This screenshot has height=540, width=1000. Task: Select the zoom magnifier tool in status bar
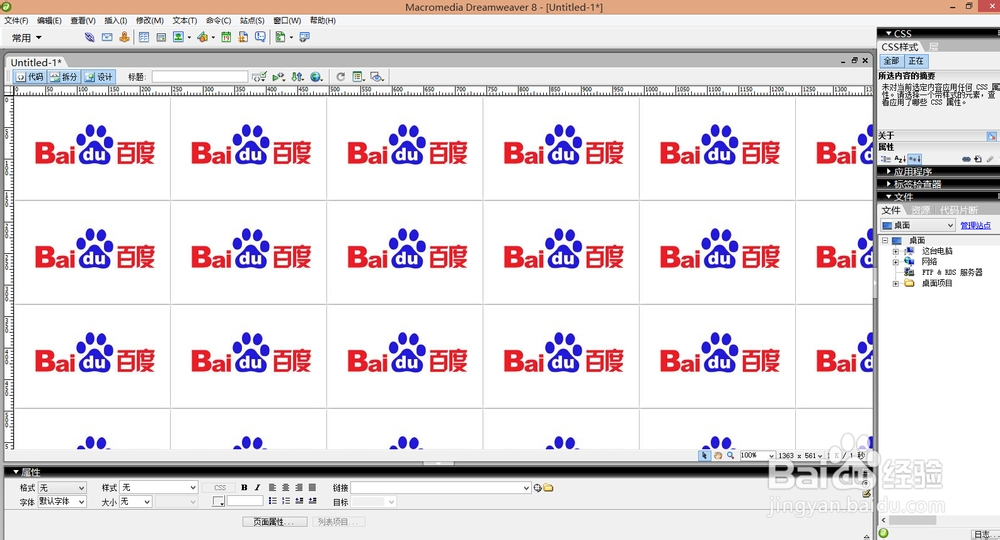730,455
